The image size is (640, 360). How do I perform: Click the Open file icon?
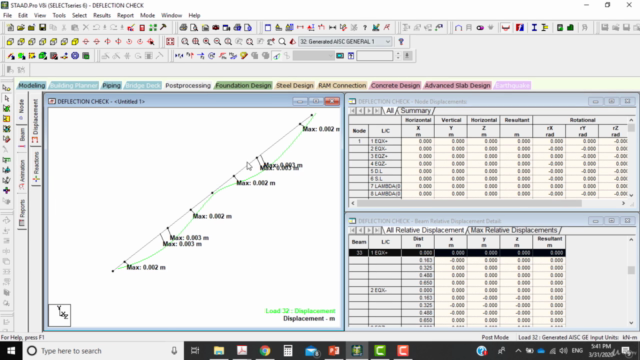[x=21, y=28]
